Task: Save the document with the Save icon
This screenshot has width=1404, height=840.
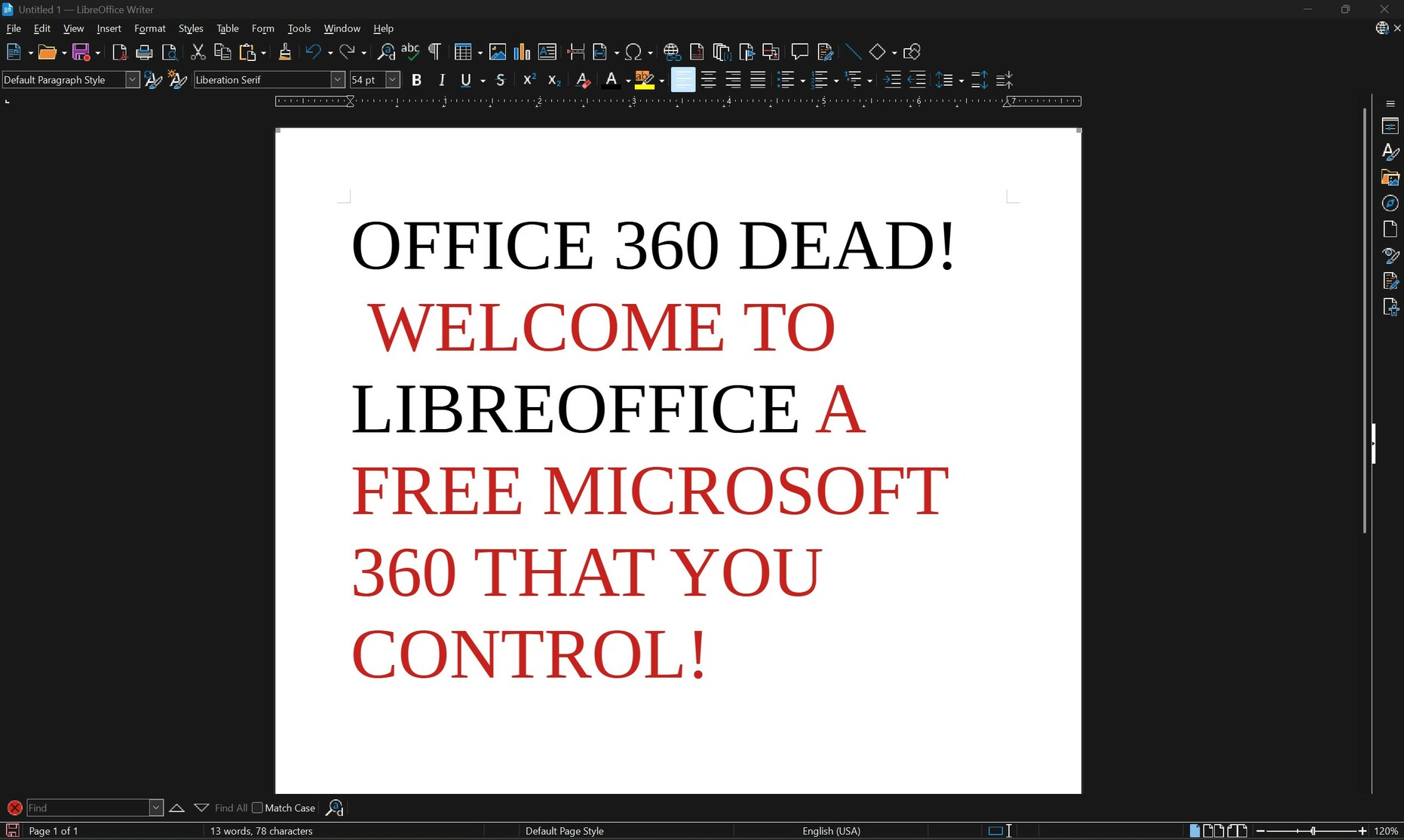Action: point(81,52)
